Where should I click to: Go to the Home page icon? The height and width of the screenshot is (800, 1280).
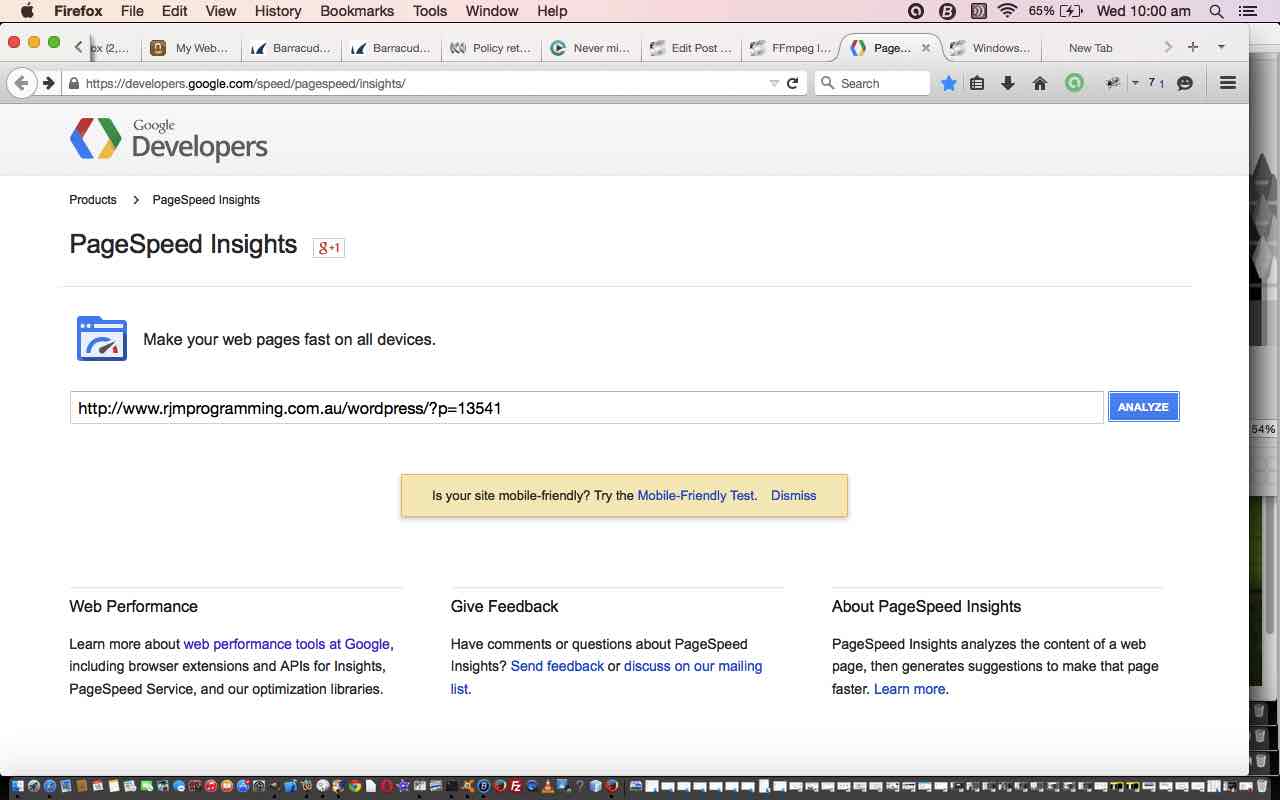1040,83
